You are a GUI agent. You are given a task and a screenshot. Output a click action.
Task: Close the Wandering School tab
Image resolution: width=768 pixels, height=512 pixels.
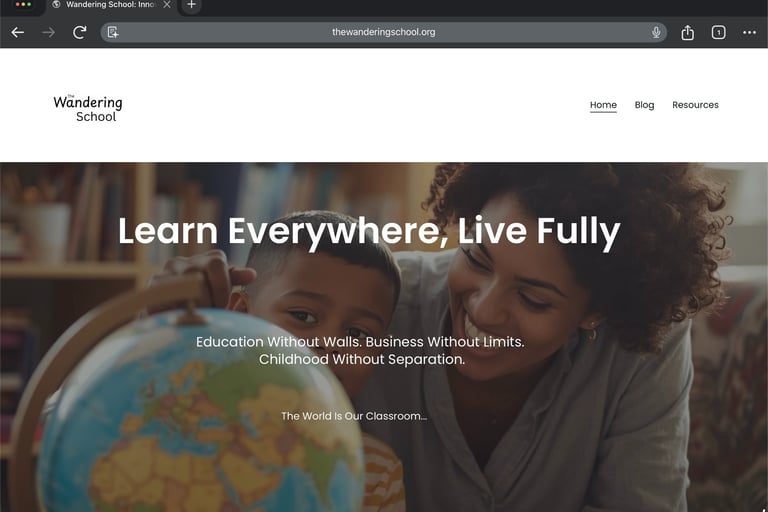tap(167, 5)
